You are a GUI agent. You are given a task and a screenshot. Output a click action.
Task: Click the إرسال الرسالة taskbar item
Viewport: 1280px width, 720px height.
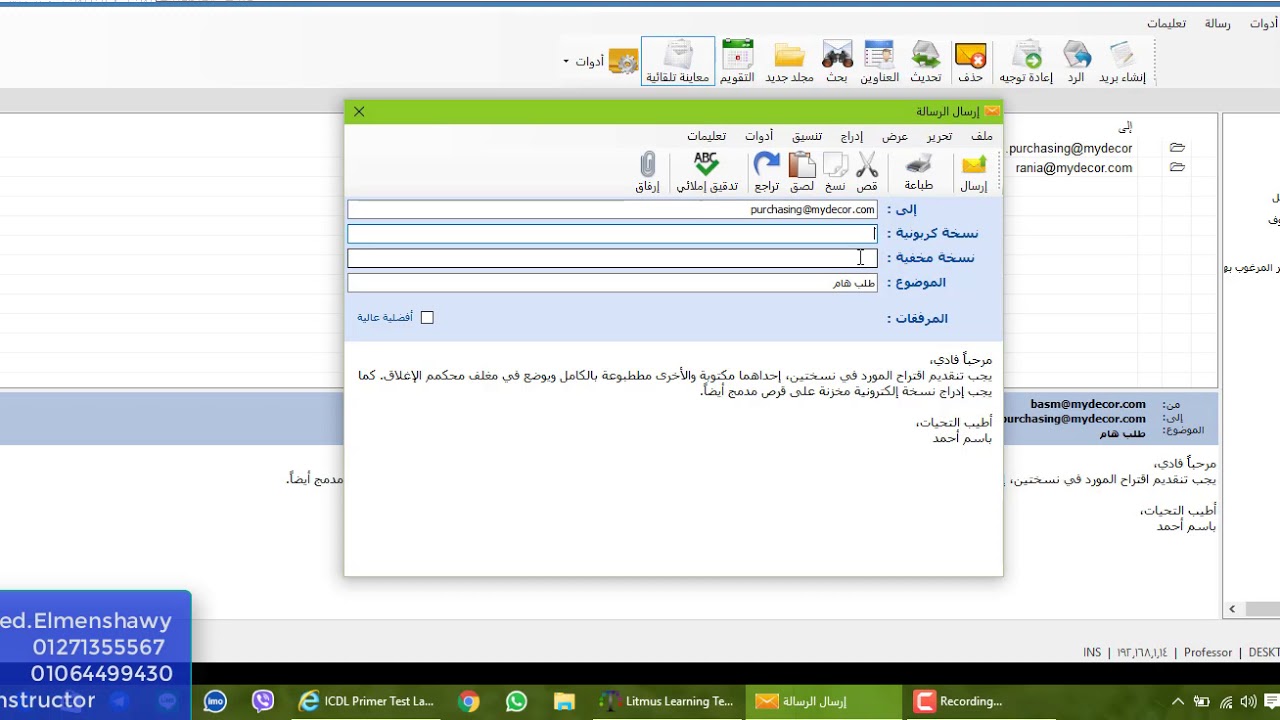pyautogui.click(x=823, y=701)
